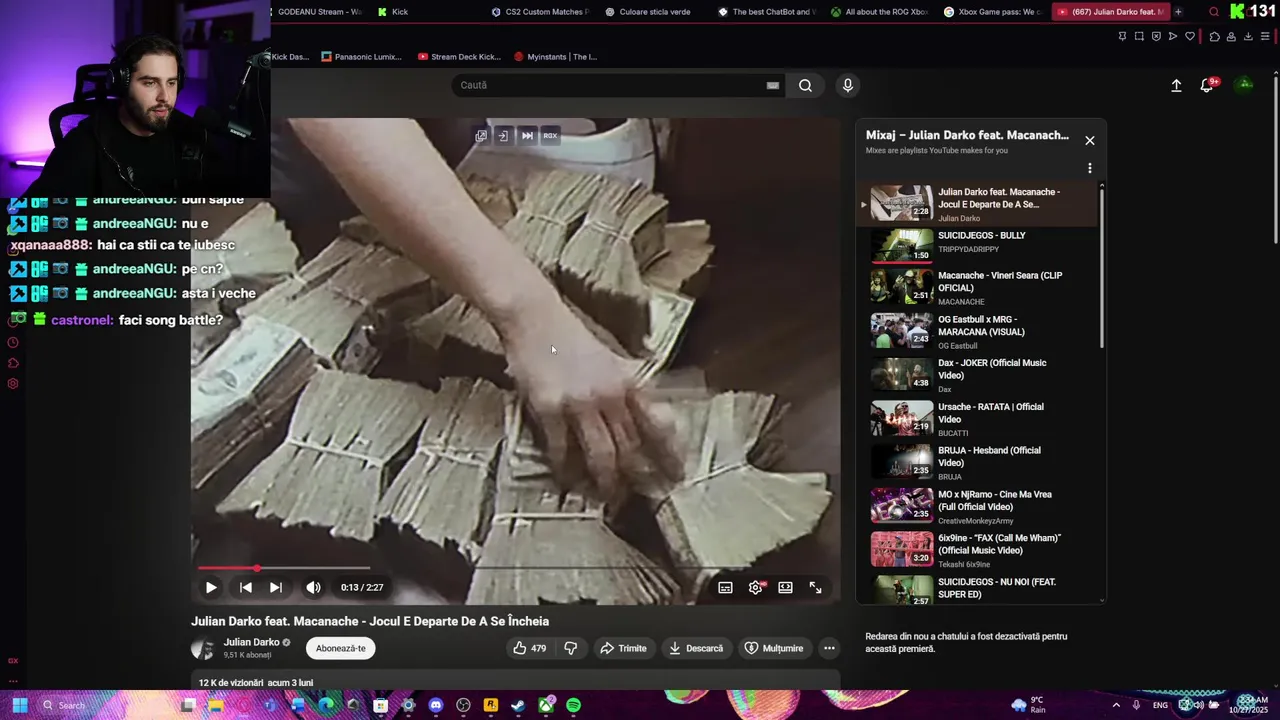Open Windows Start menu
The height and width of the screenshot is (720, 1280).
(x=19, y=705)
